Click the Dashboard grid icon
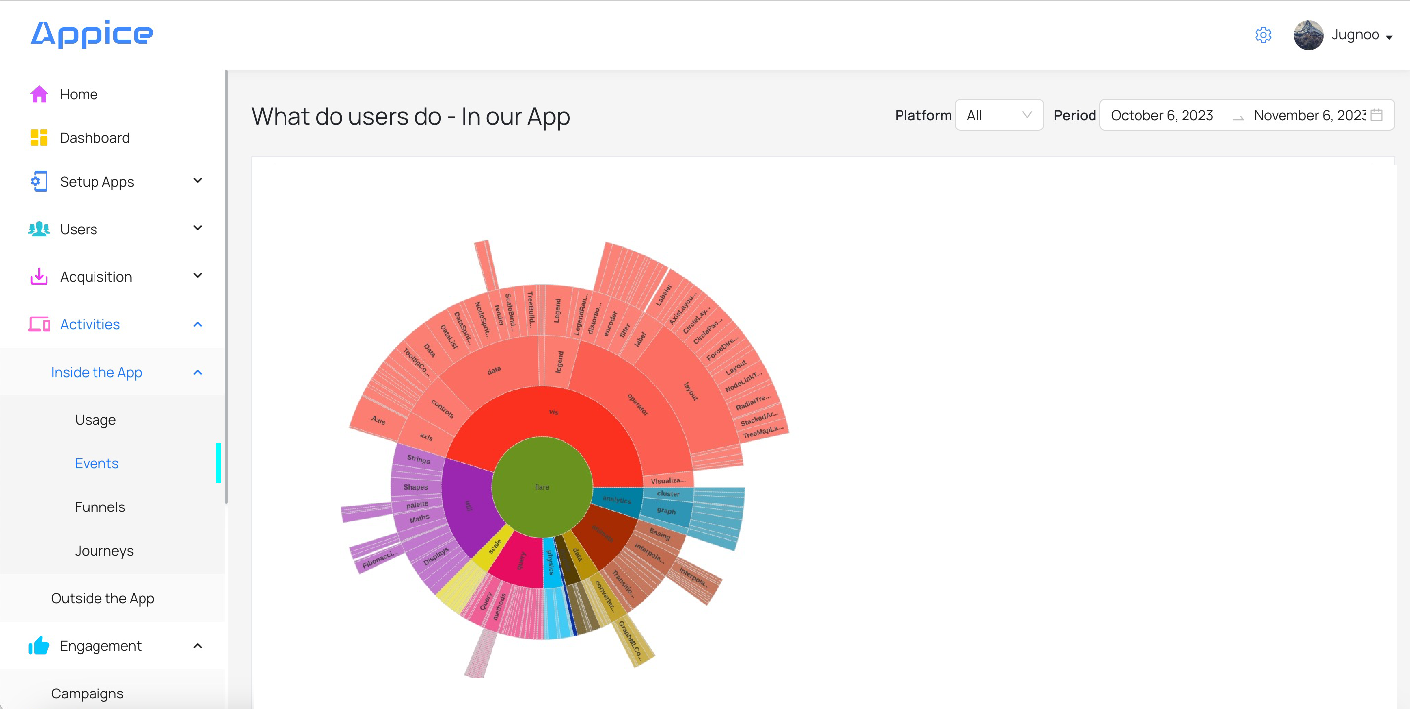Image resolution: width=1410 pixels, height=709 pixels. click(x=39, y=138)
